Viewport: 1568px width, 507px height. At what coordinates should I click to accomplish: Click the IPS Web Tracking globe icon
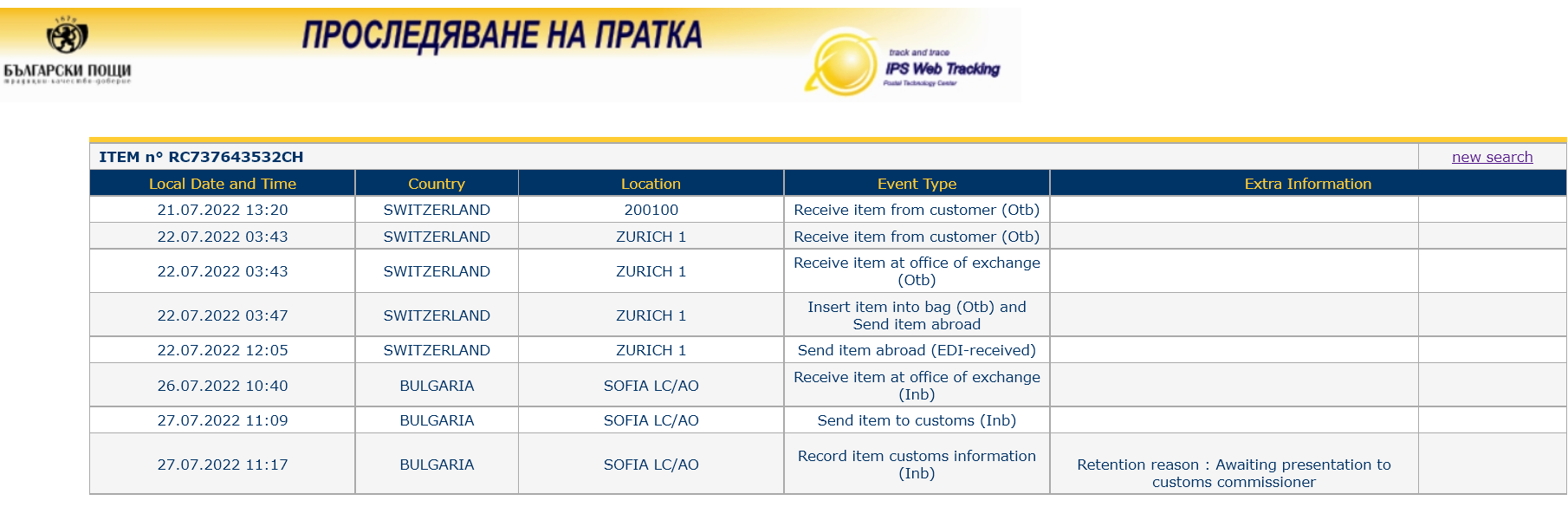pos(839,63)
